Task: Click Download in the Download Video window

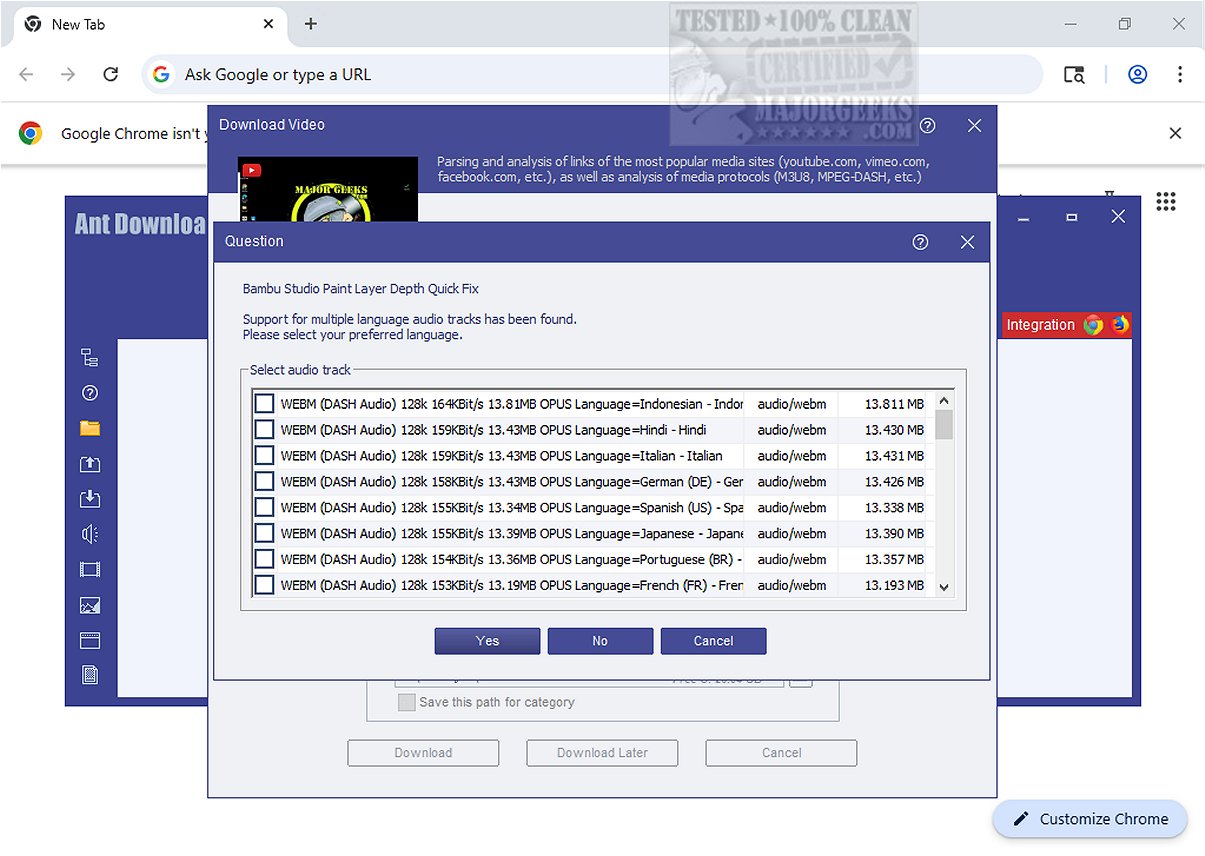Action: pos(423,753)
